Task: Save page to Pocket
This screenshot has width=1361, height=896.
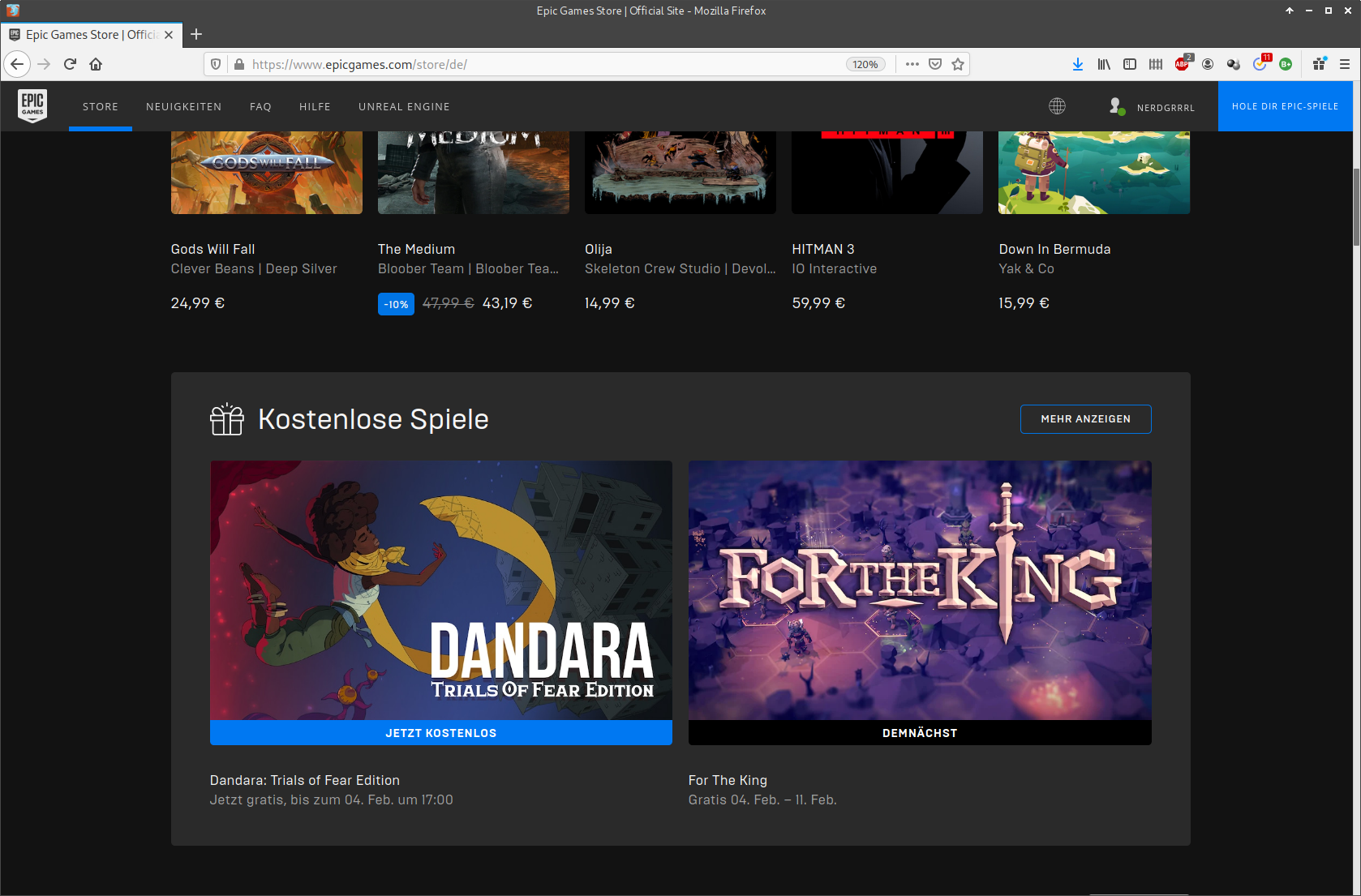Action: [935, 64]
